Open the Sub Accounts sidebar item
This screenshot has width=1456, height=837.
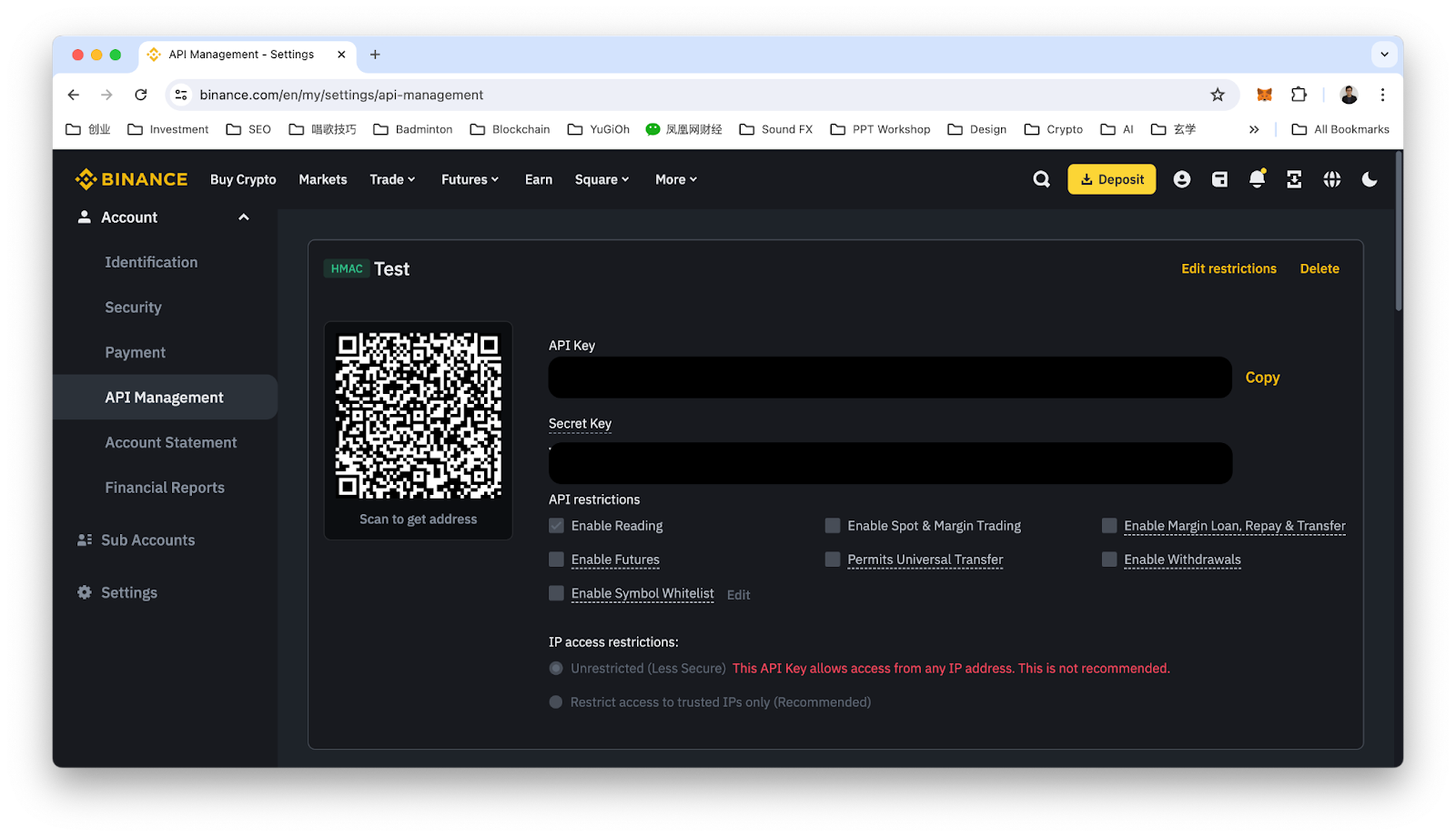[x=136, y=540]
